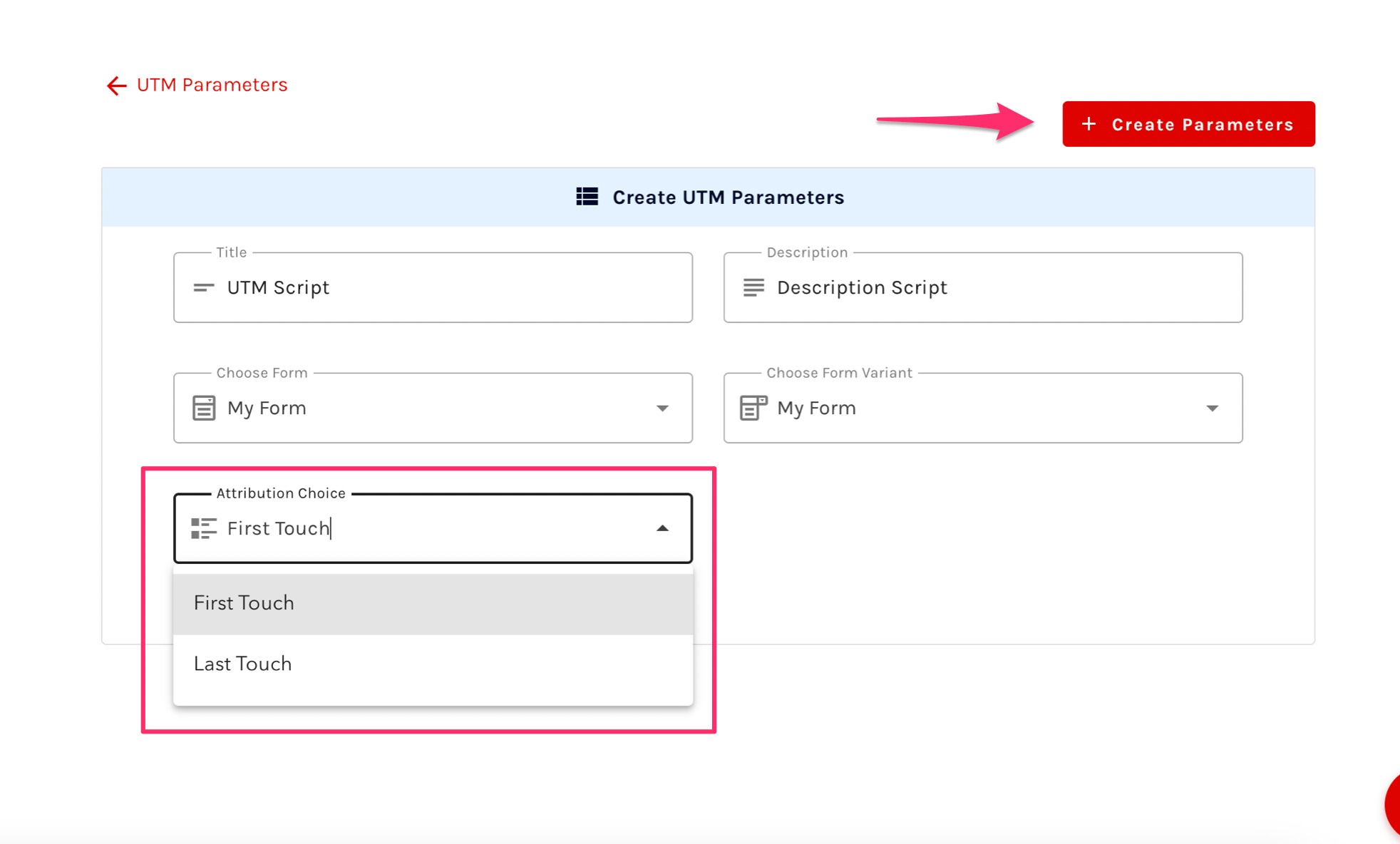Click the plus icon in Create Parameters
The image size is (1400, 844).
tap(1088, 124)
